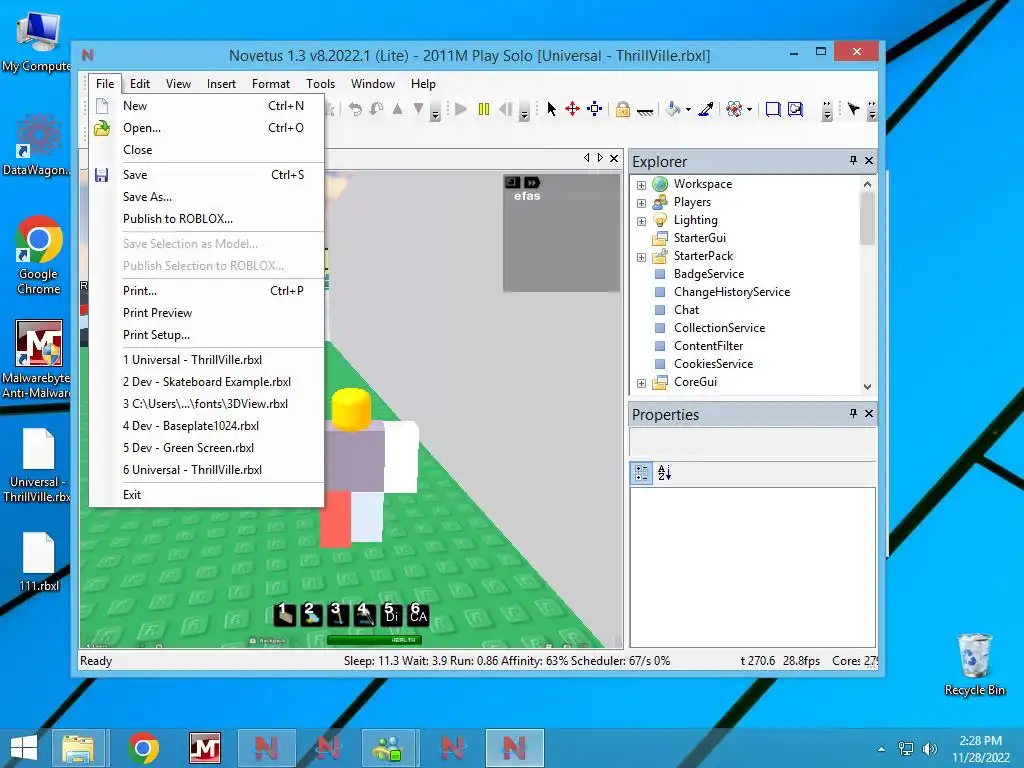Click the Windows Start button
This screenshot has height=768, width=1024.
(24, 748)
